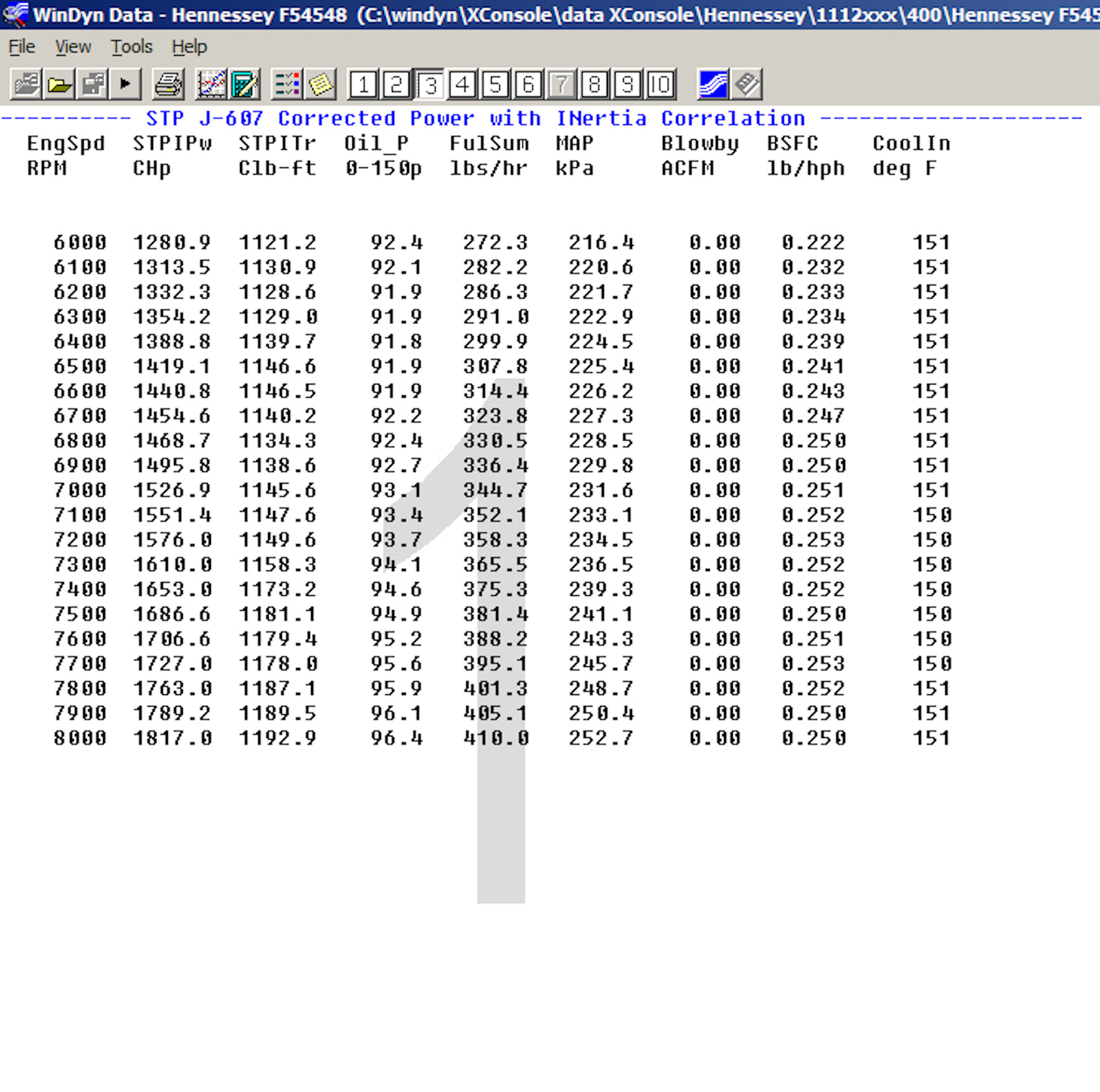The height and width of the screenshot is (1092, 1100).
Task: Click the first toolbar icon with chart document
Action: [x=26, y=85]
